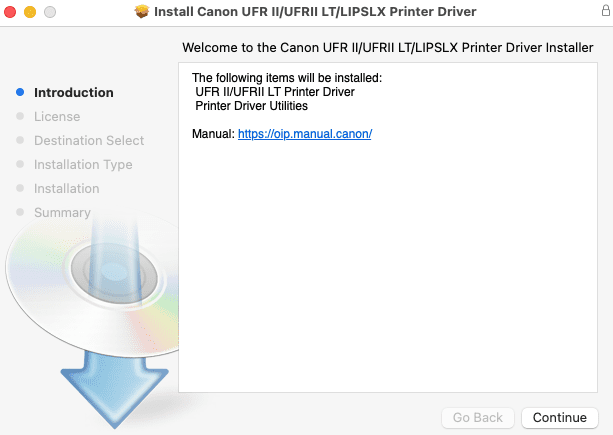Click the "Printer Driver Utilities" text line
Viewport: 613px width, 435px height.
tap(252, 105)
